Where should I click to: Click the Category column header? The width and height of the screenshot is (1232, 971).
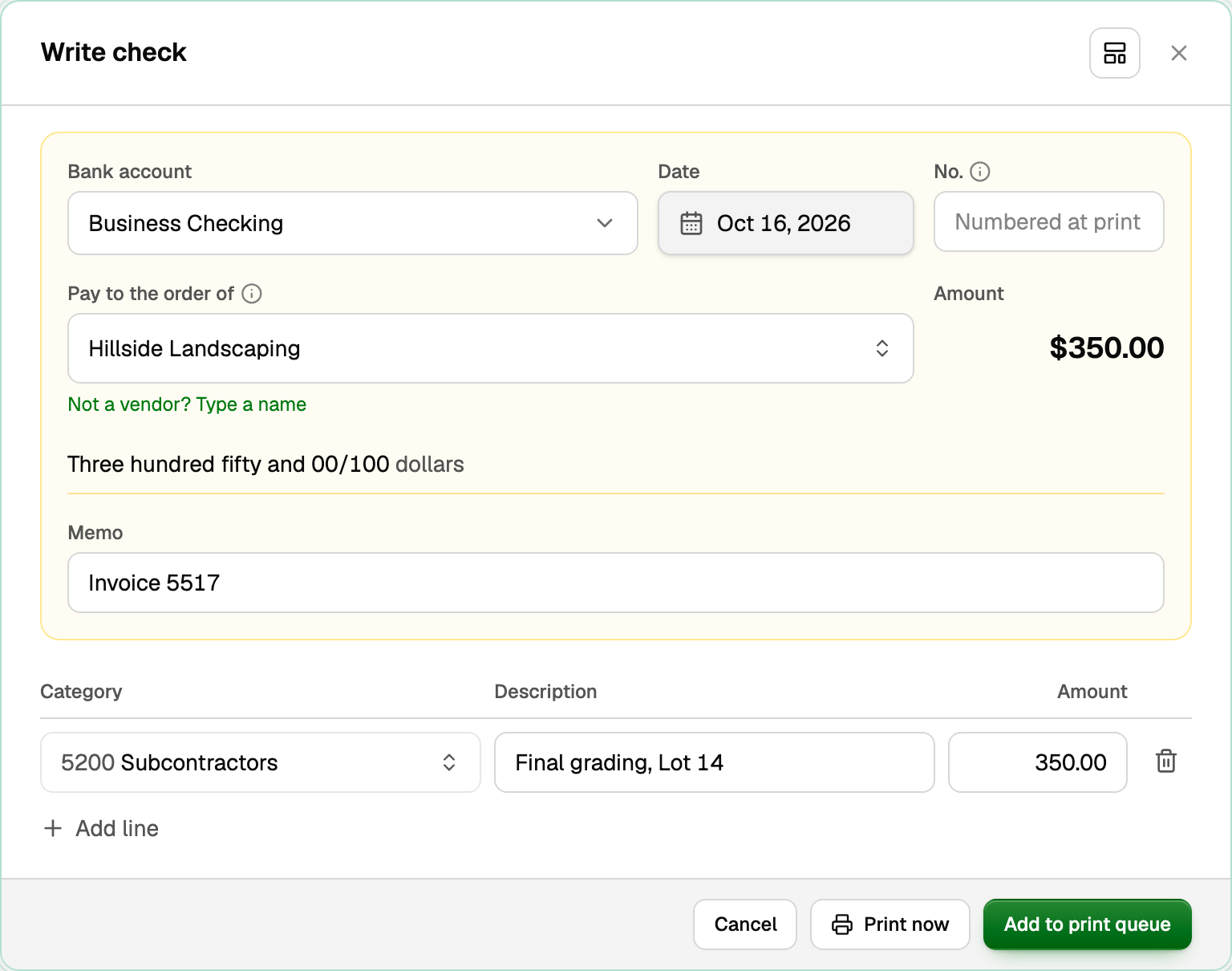81,692
